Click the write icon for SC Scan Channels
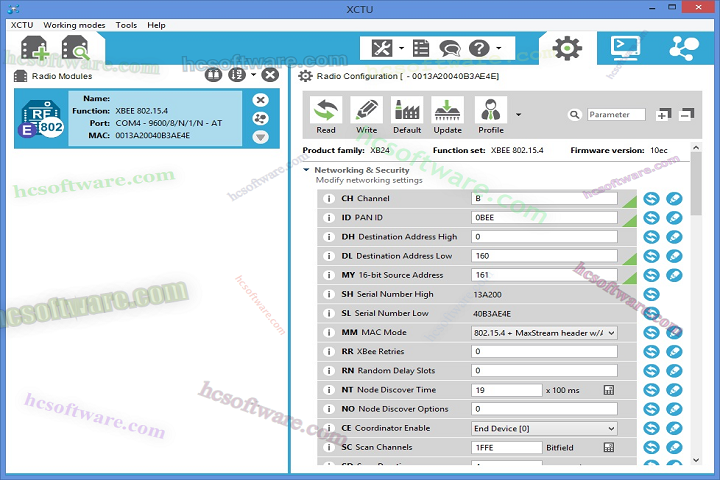 point(674,447)
